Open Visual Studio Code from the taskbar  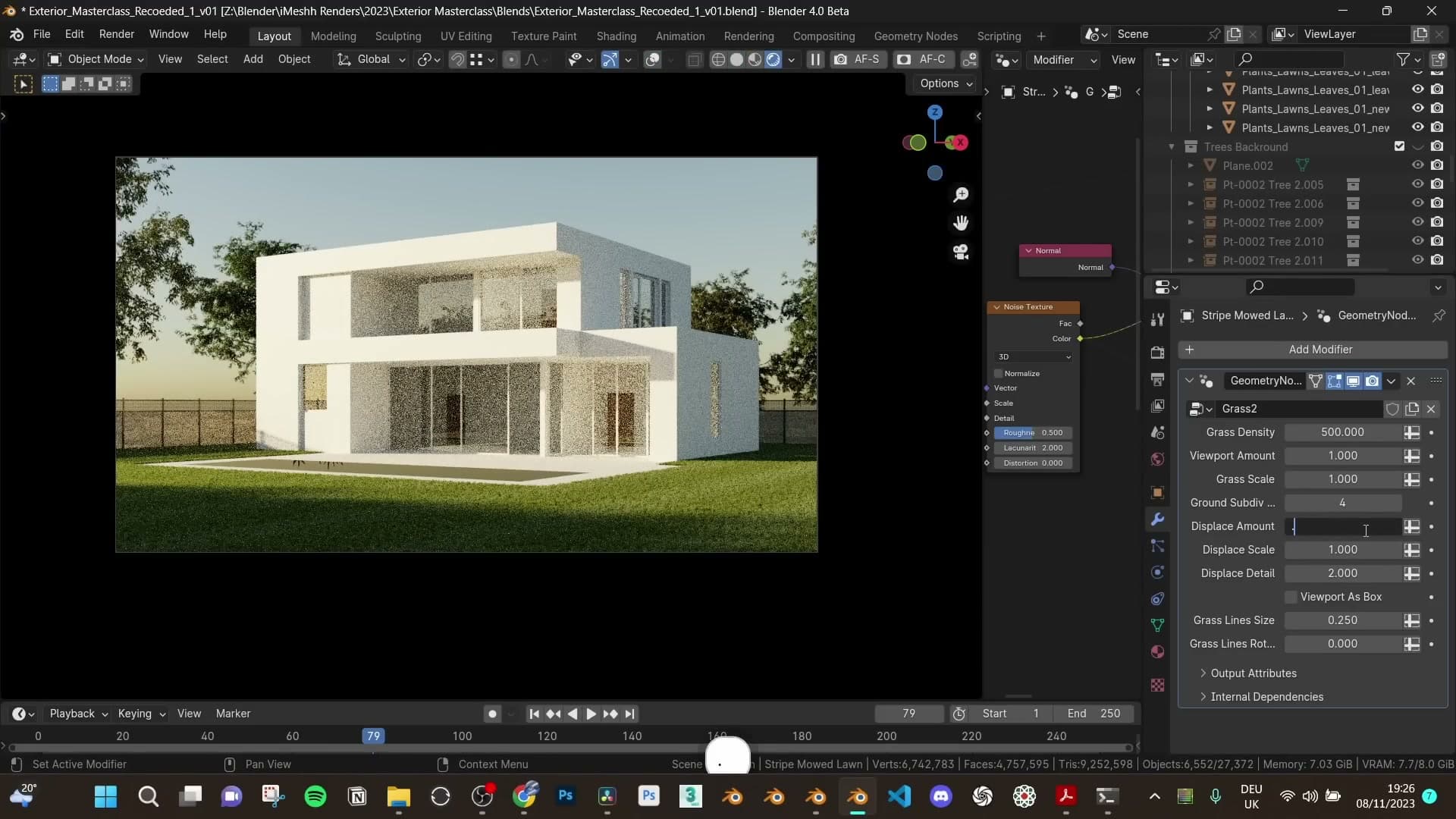pos(899,796)
